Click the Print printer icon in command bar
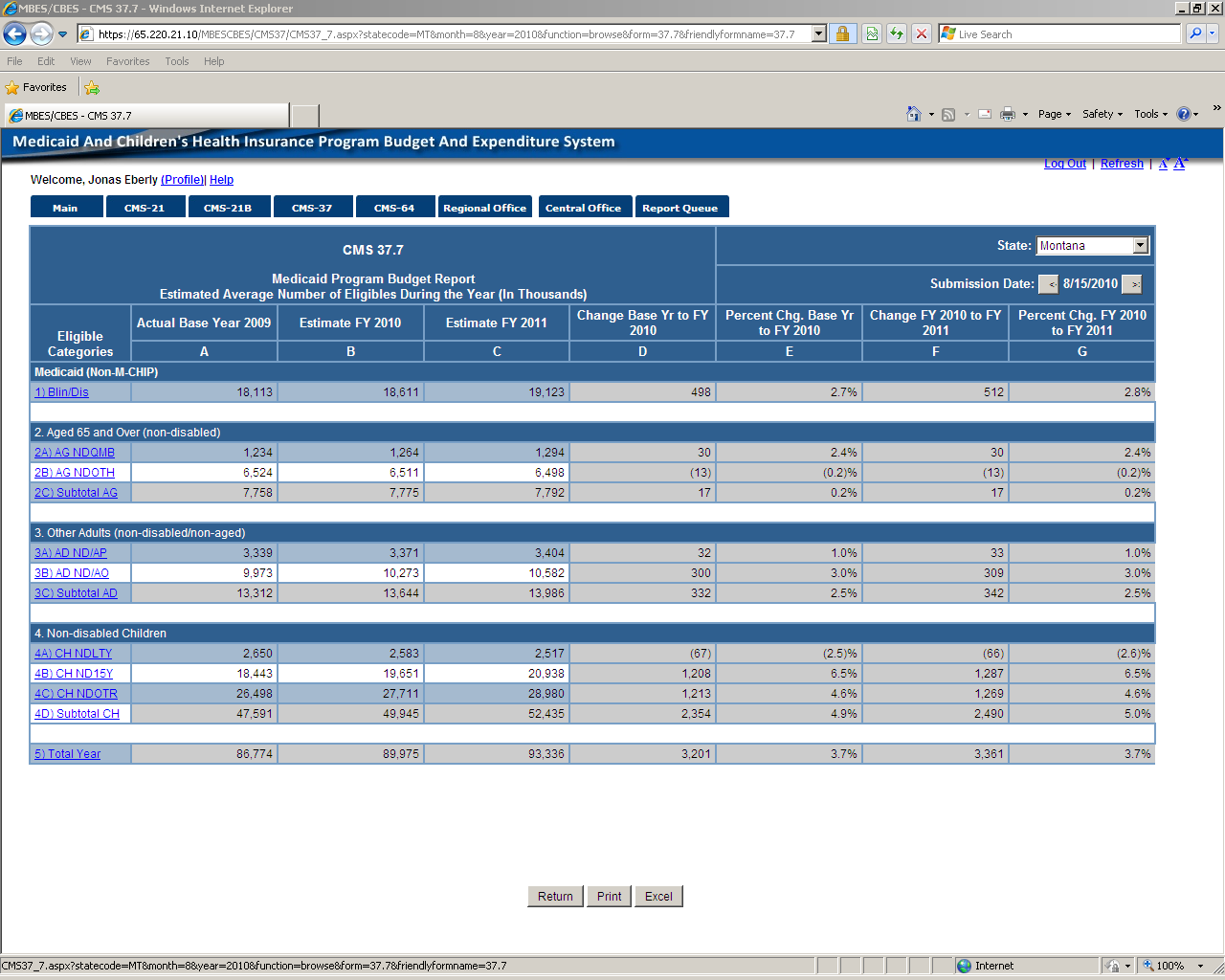This screenshot has width=1225, height=980. 1007,114
